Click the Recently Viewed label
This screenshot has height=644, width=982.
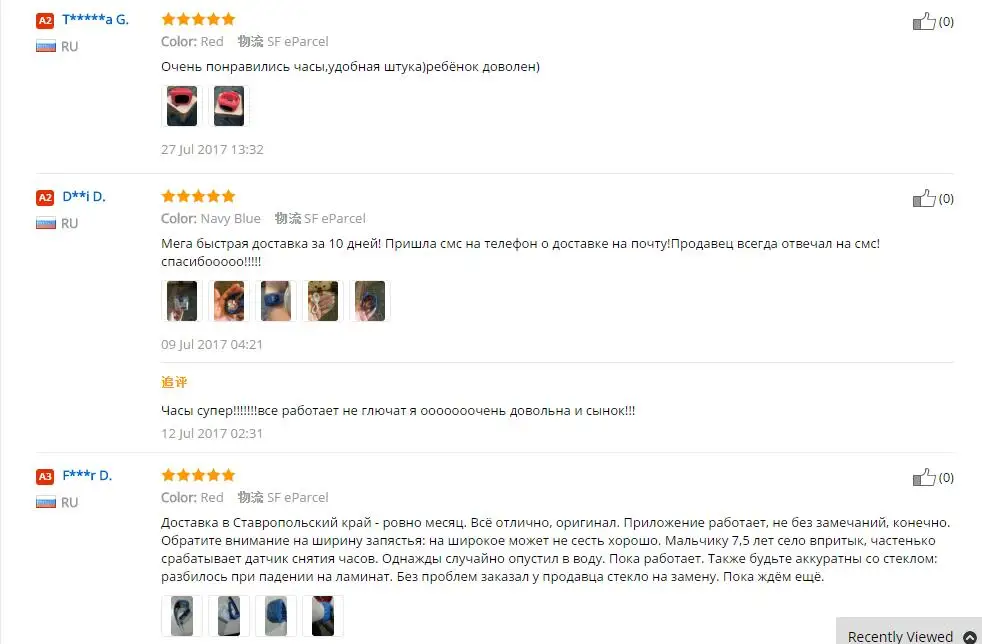(900, 636)
